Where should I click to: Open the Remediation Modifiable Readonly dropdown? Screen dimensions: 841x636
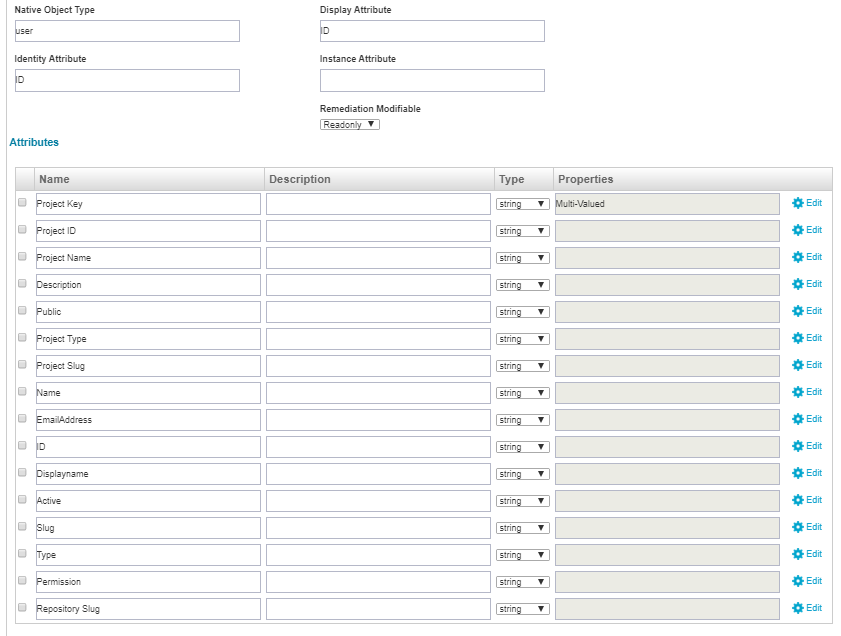tap(350, 125)
